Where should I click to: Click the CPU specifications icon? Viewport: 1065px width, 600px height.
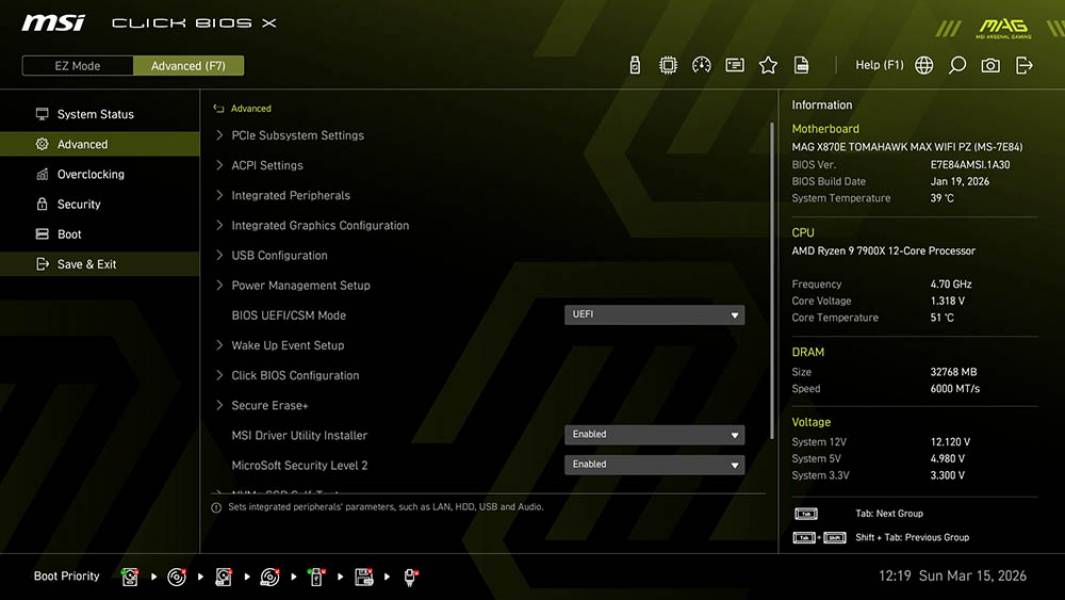point(667,64)
